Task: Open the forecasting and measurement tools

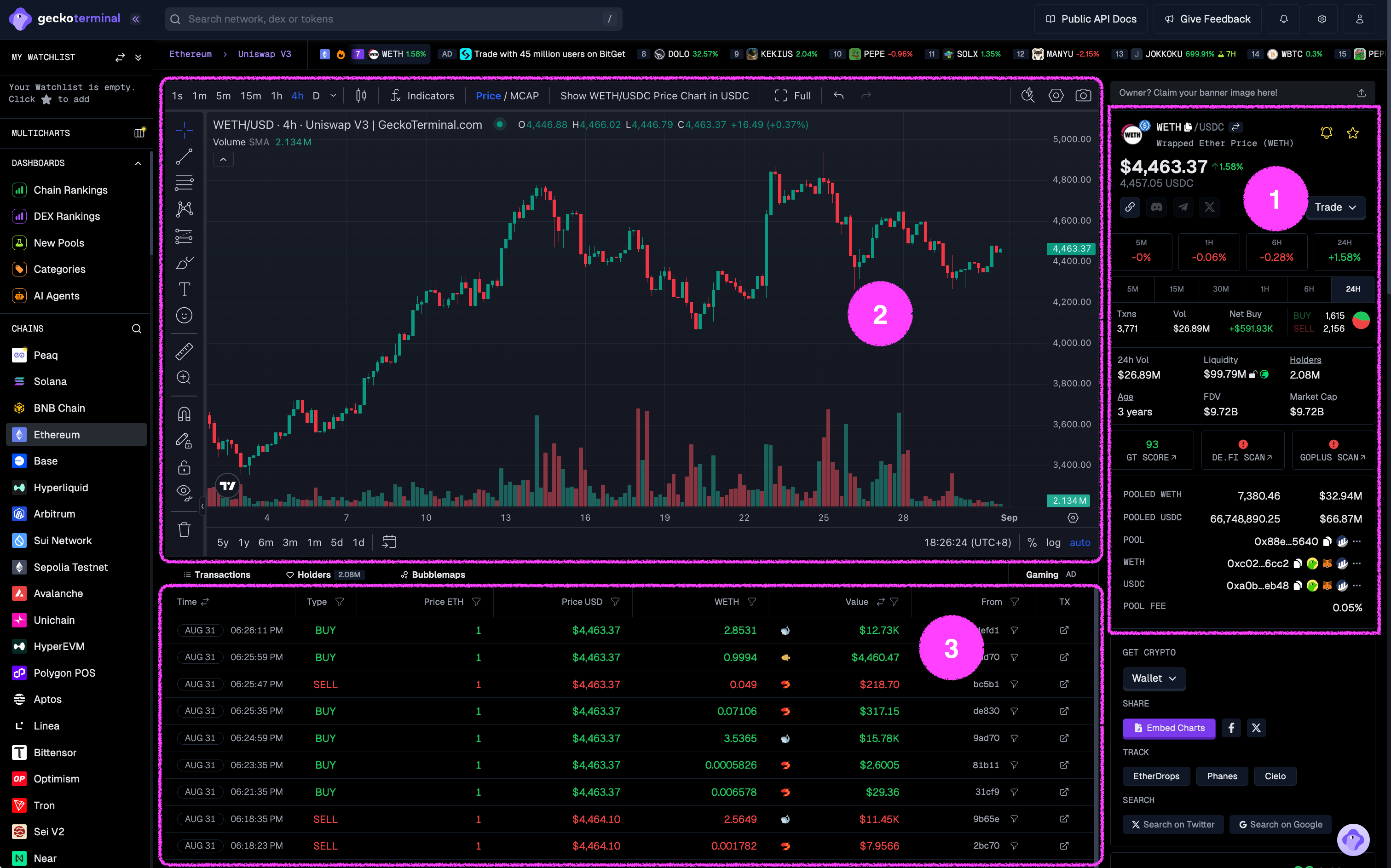Action: [x=184, y=236]
